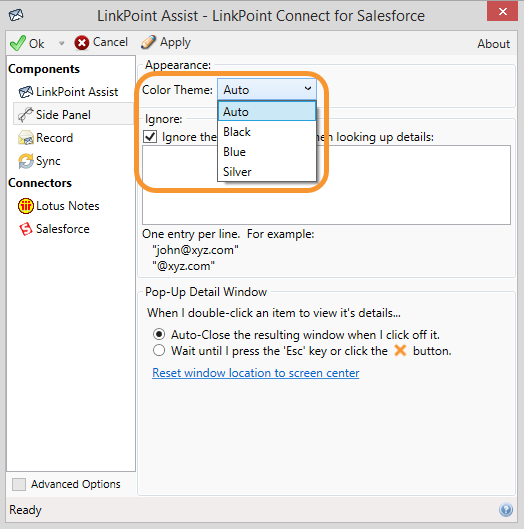Open the Record component icon

tap(26, 138)
